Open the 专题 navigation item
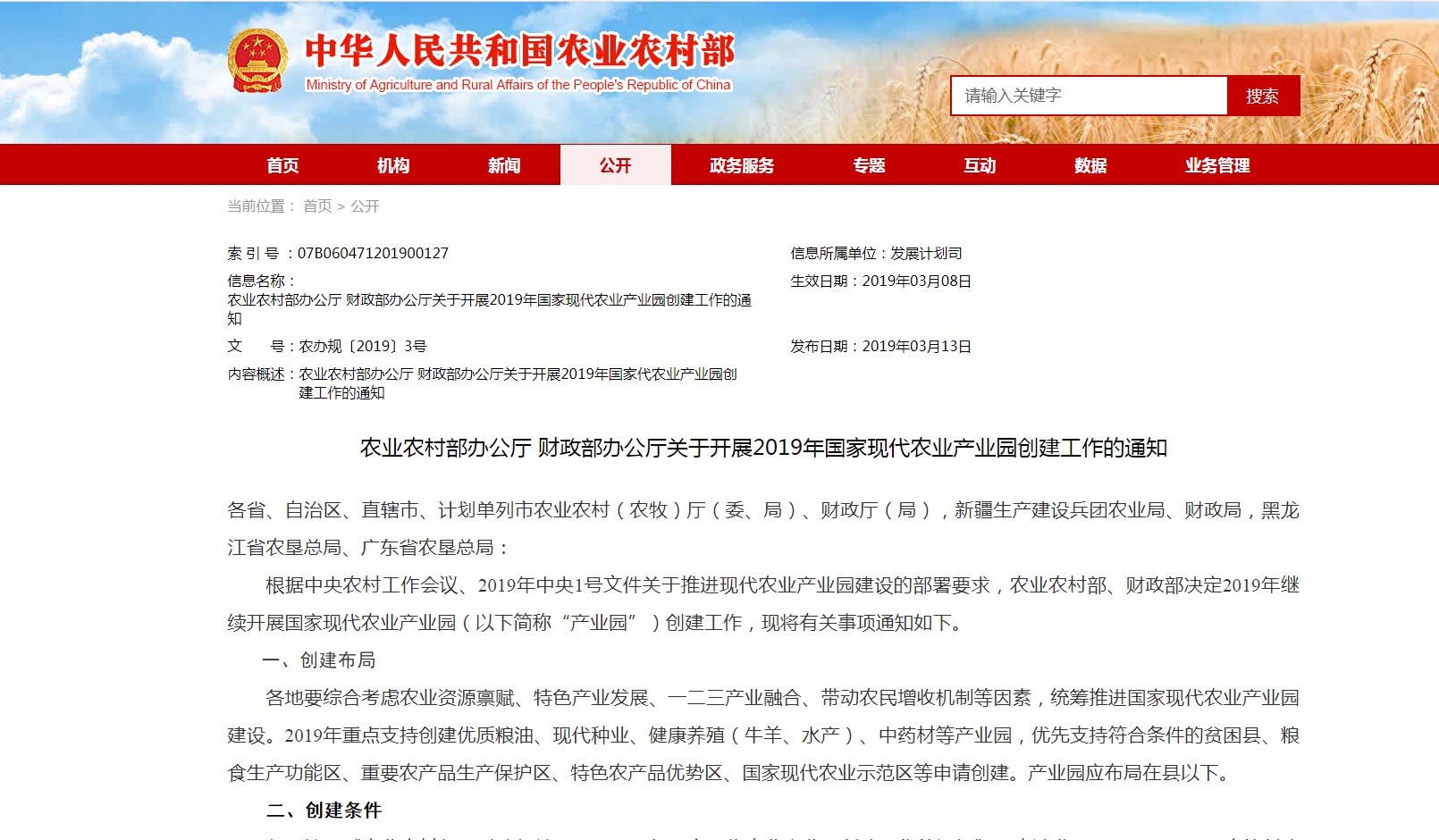The width and height of the screenshot is (1439, 840). (869, 165)
